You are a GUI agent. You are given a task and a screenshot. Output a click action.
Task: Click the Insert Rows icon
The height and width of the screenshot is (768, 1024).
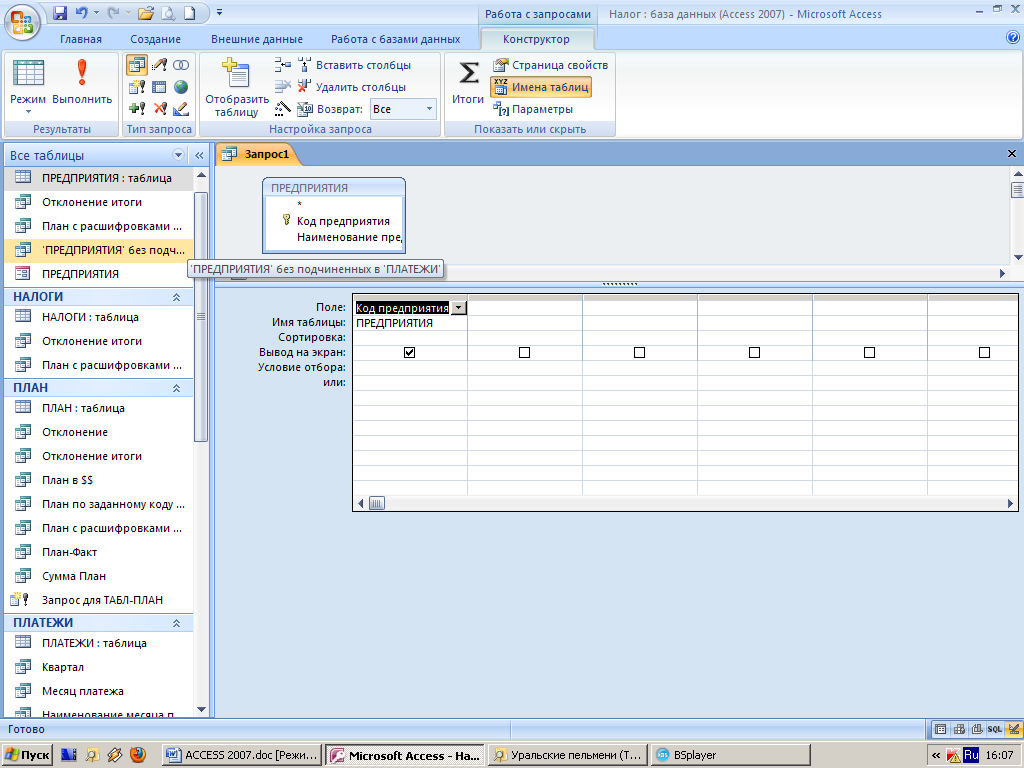[283, 65]
